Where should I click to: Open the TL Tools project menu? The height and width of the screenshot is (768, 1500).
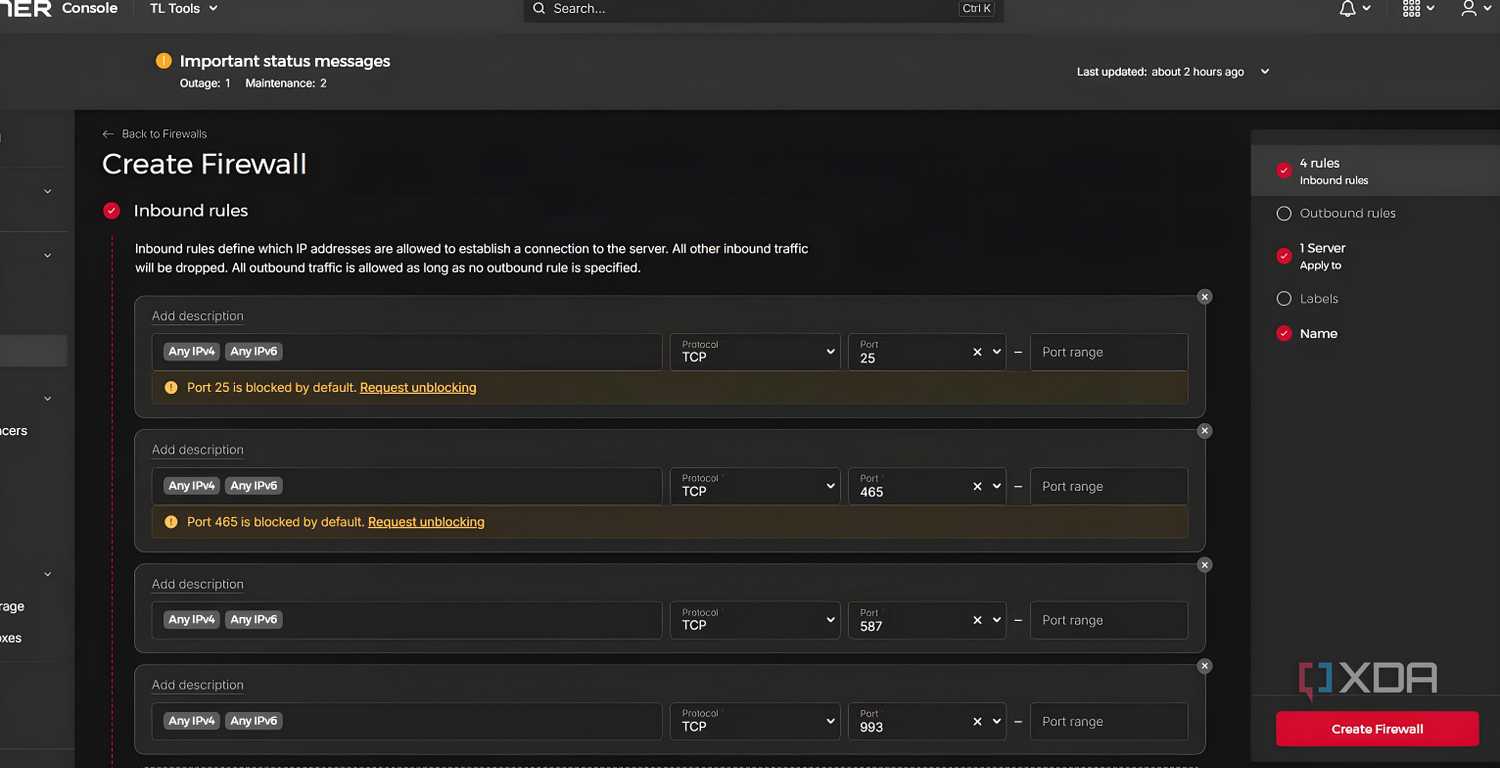pyautogui.click(x=183, y=9)
